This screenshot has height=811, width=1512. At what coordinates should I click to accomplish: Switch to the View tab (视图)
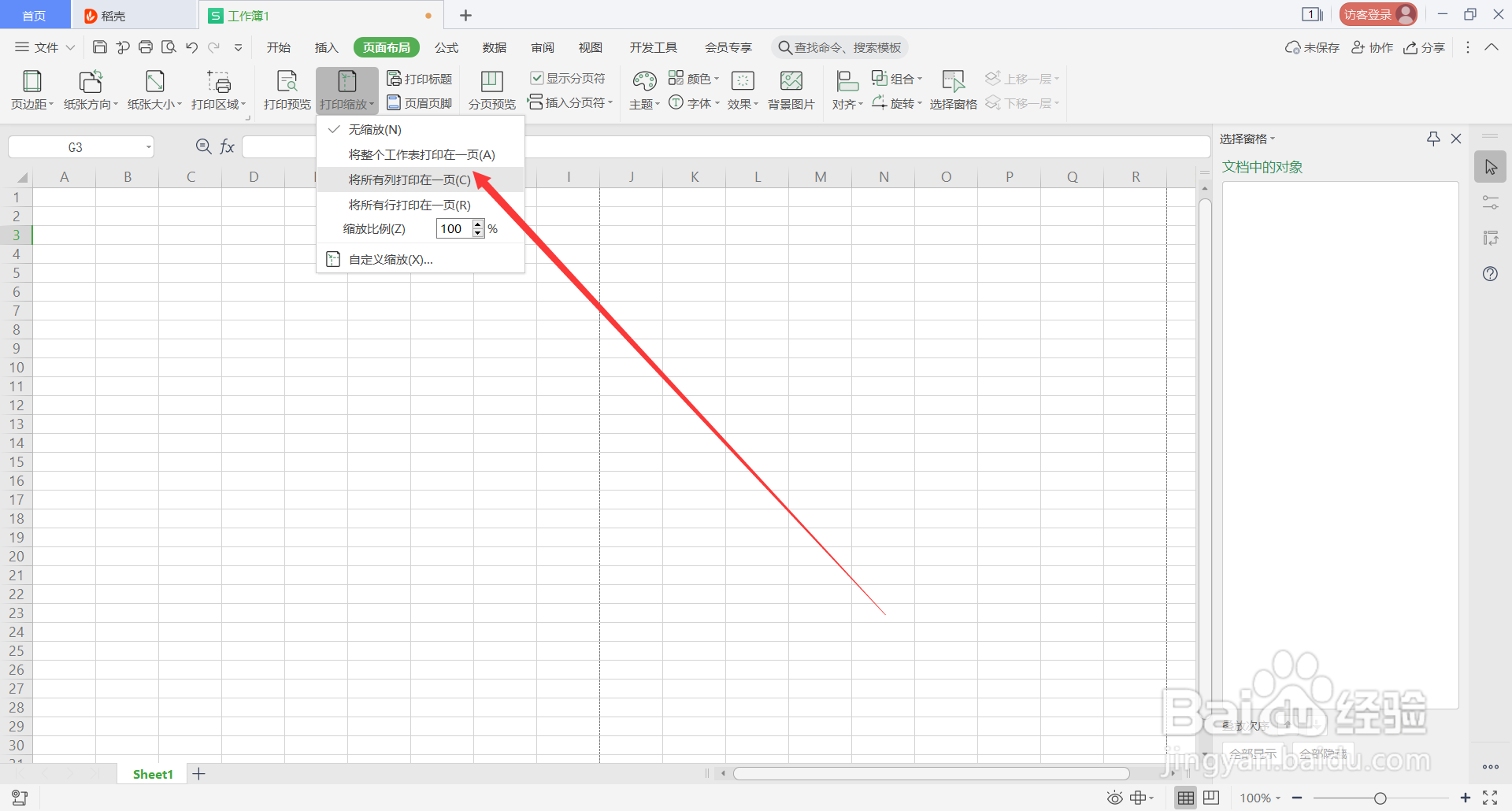(591, 47)
